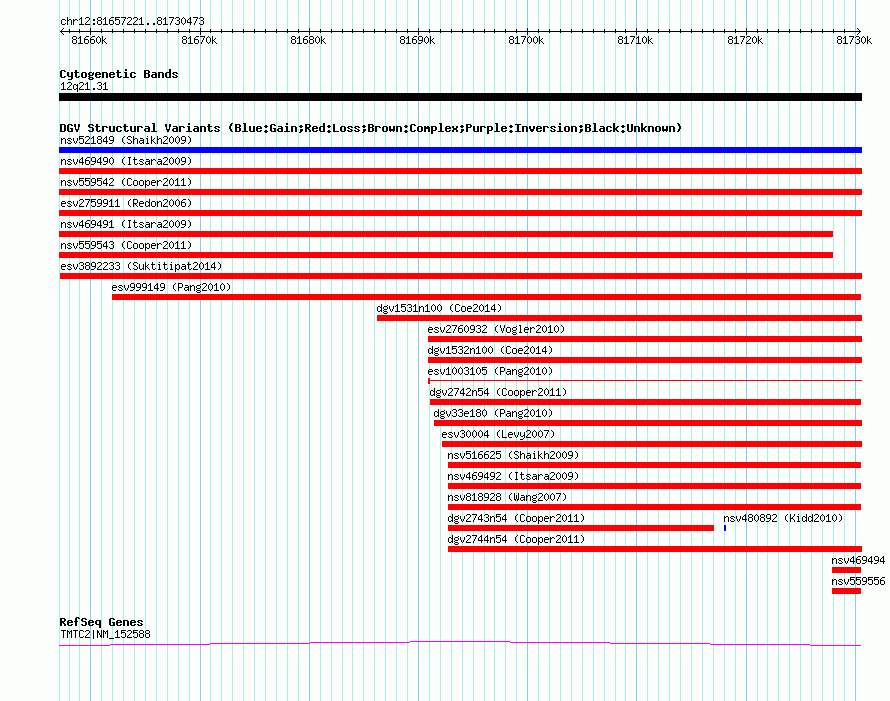Image resolution: width=890 pixels, height=701 pixels.
Task: Click dgv33e180 (Pang2010) label
Action: click(493, 413)
